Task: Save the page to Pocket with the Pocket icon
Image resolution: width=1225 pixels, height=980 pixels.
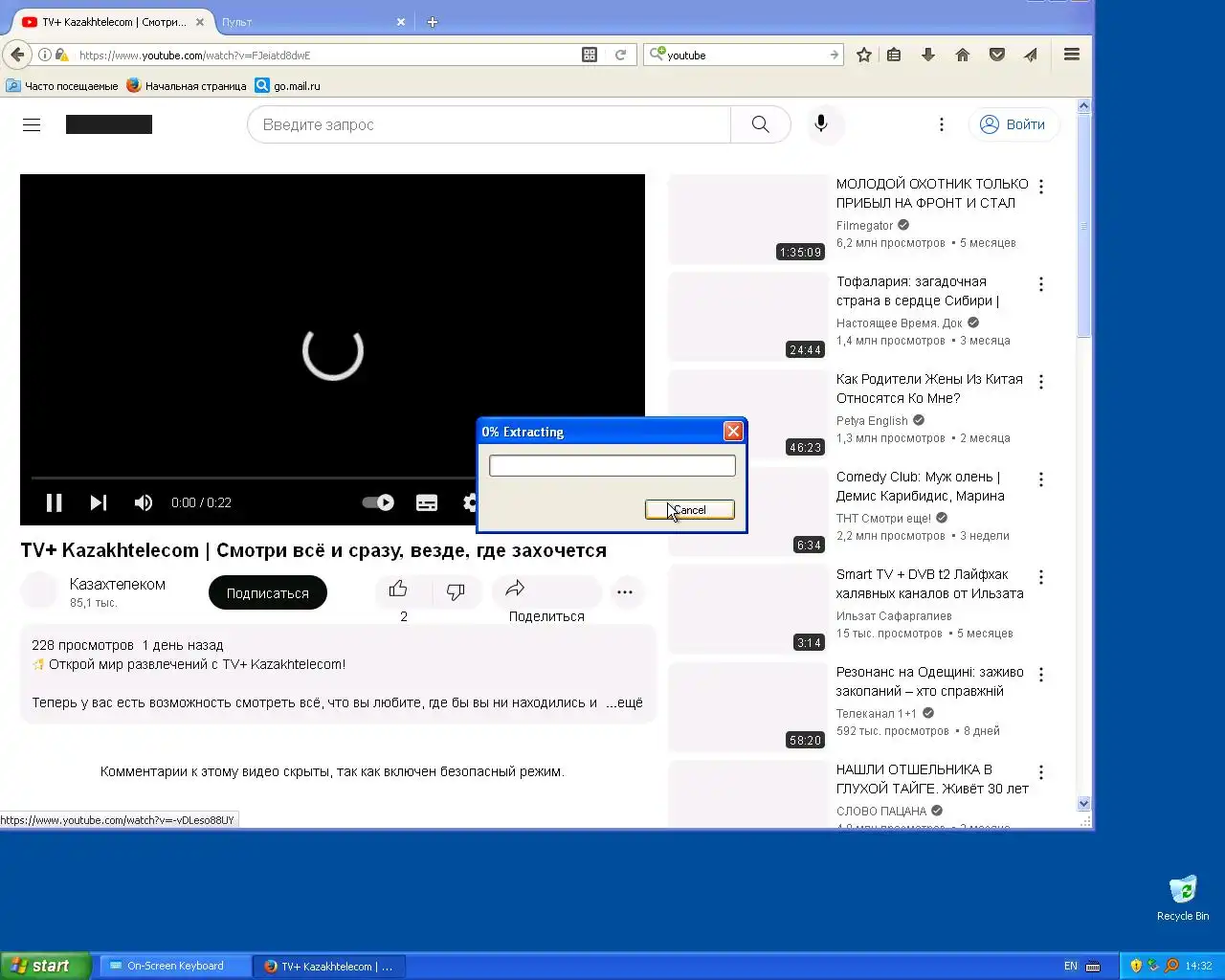Action: [x=997, y=55]
